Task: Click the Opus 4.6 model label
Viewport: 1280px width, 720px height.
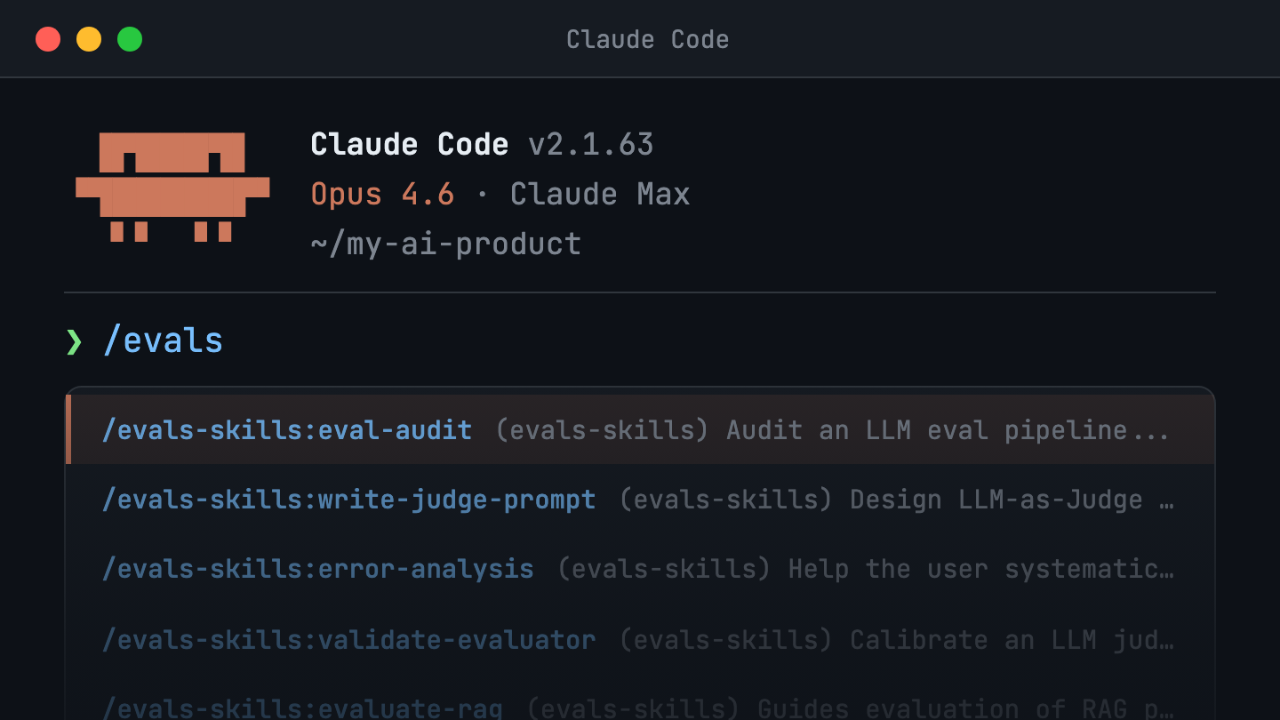Action: pyautogui.click(x=383, y=193)
